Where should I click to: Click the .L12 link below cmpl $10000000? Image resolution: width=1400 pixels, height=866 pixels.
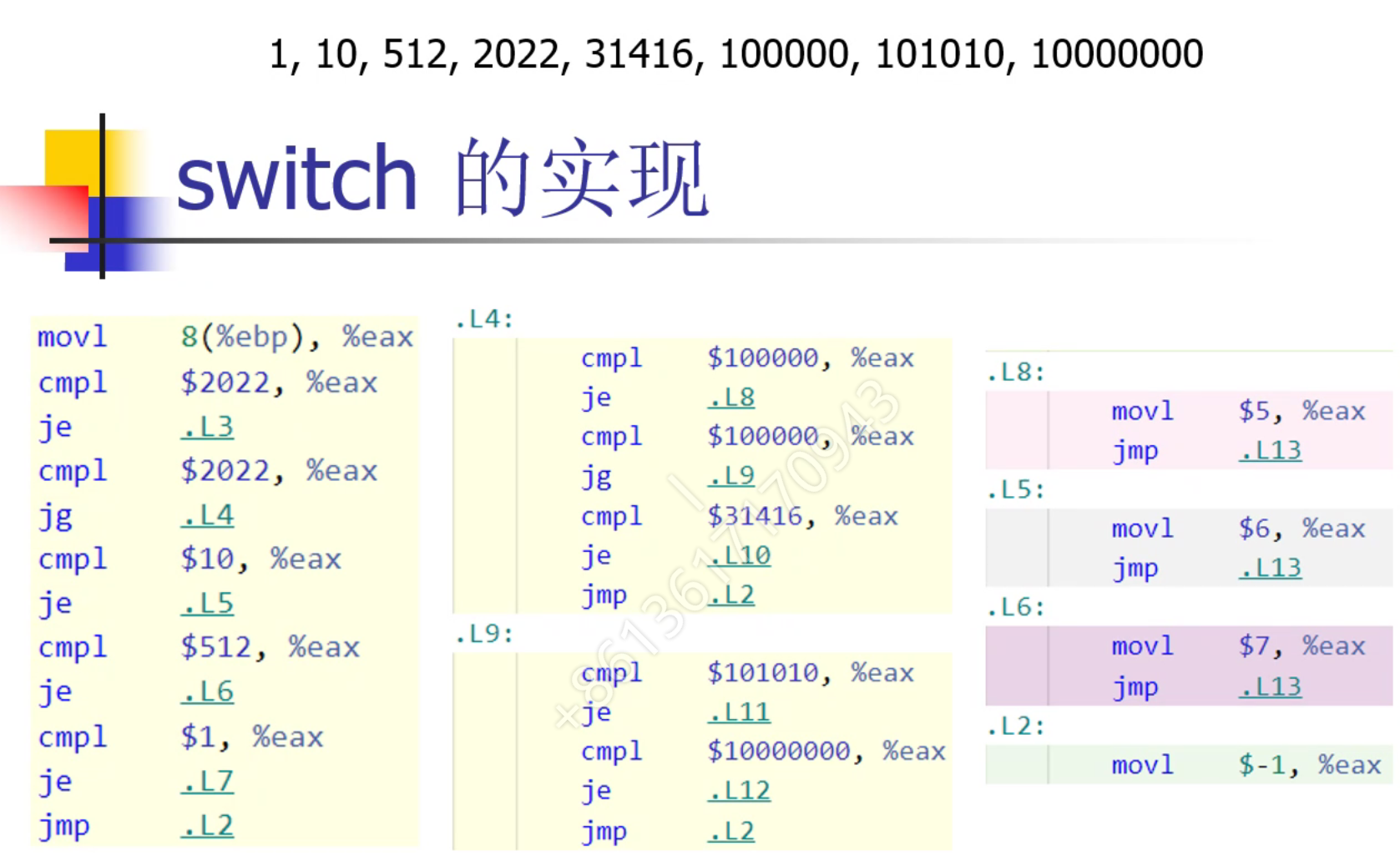739,791
